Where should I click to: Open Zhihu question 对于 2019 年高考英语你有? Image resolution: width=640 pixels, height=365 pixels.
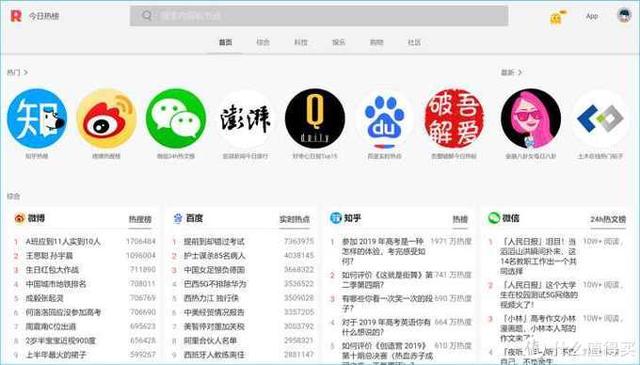click(x=386, y=327)
